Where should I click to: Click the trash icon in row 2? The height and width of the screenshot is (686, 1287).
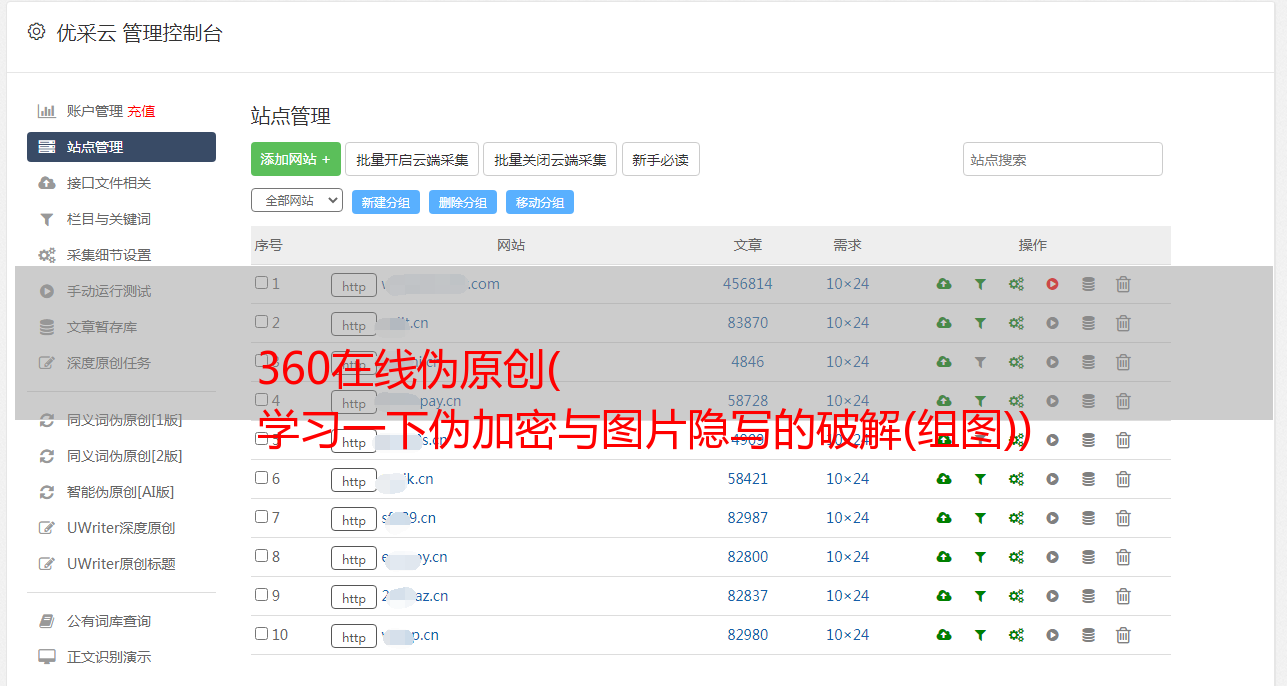(x=1123, y=323)
